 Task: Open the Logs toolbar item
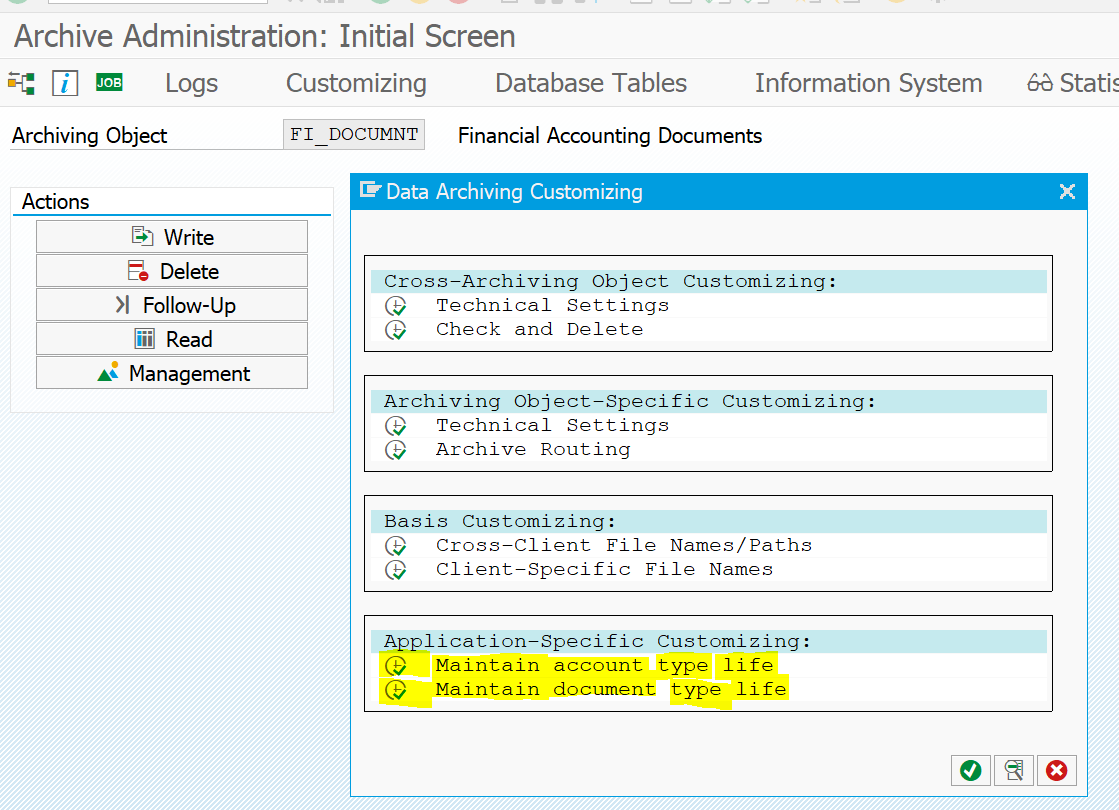pyautogui.click(x=191, y=83)
